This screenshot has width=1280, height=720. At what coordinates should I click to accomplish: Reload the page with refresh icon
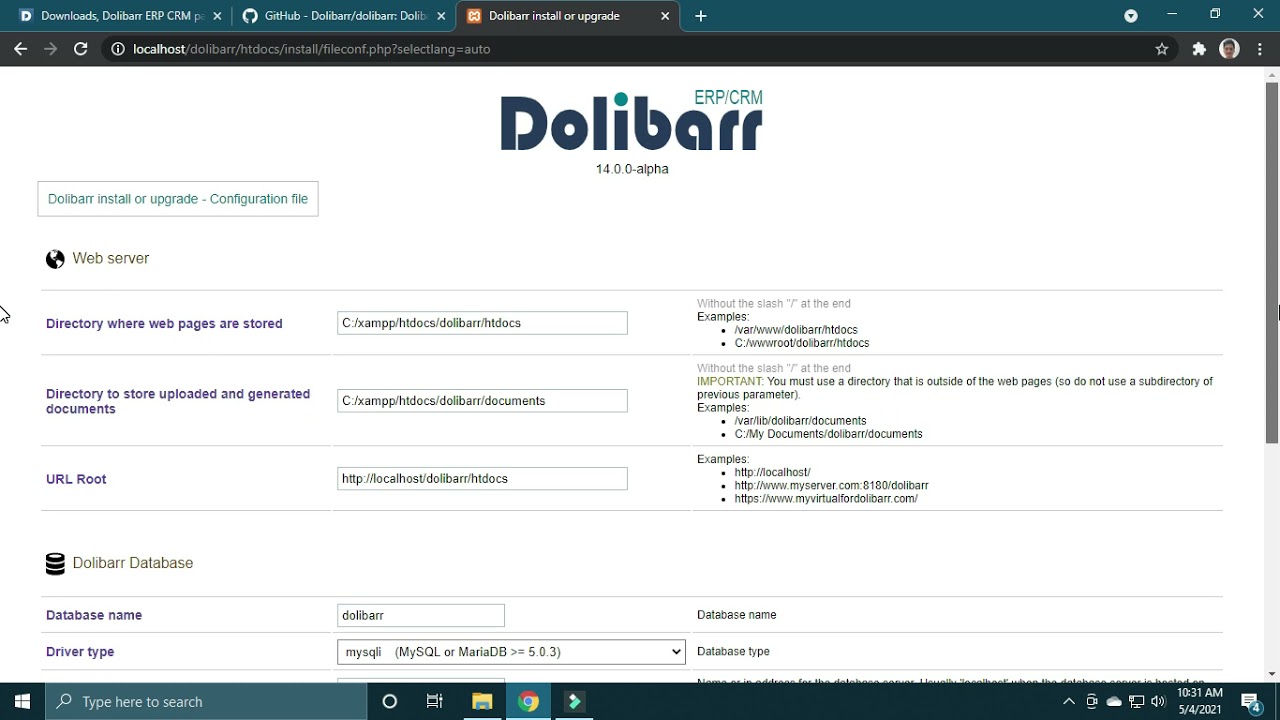click(81, 48)
